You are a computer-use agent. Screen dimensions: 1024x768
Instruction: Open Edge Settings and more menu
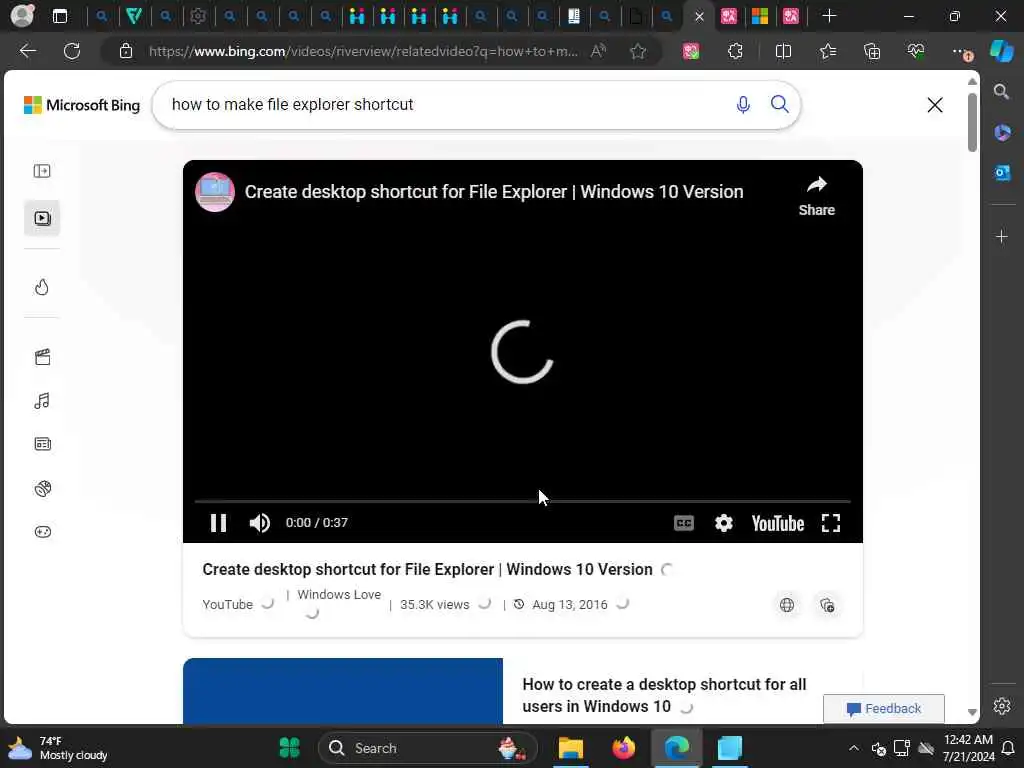(961, 52)
